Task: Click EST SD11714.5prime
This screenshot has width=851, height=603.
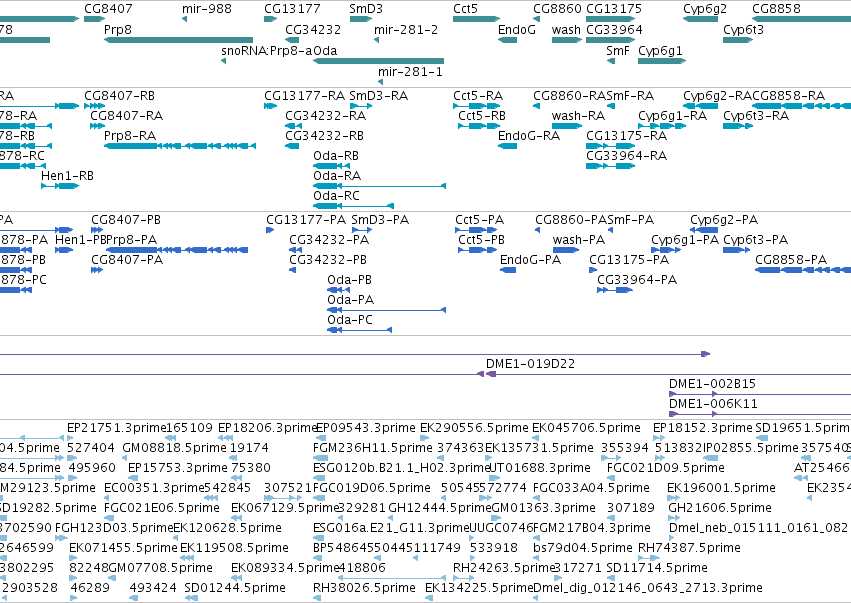Action: [657, 568]
